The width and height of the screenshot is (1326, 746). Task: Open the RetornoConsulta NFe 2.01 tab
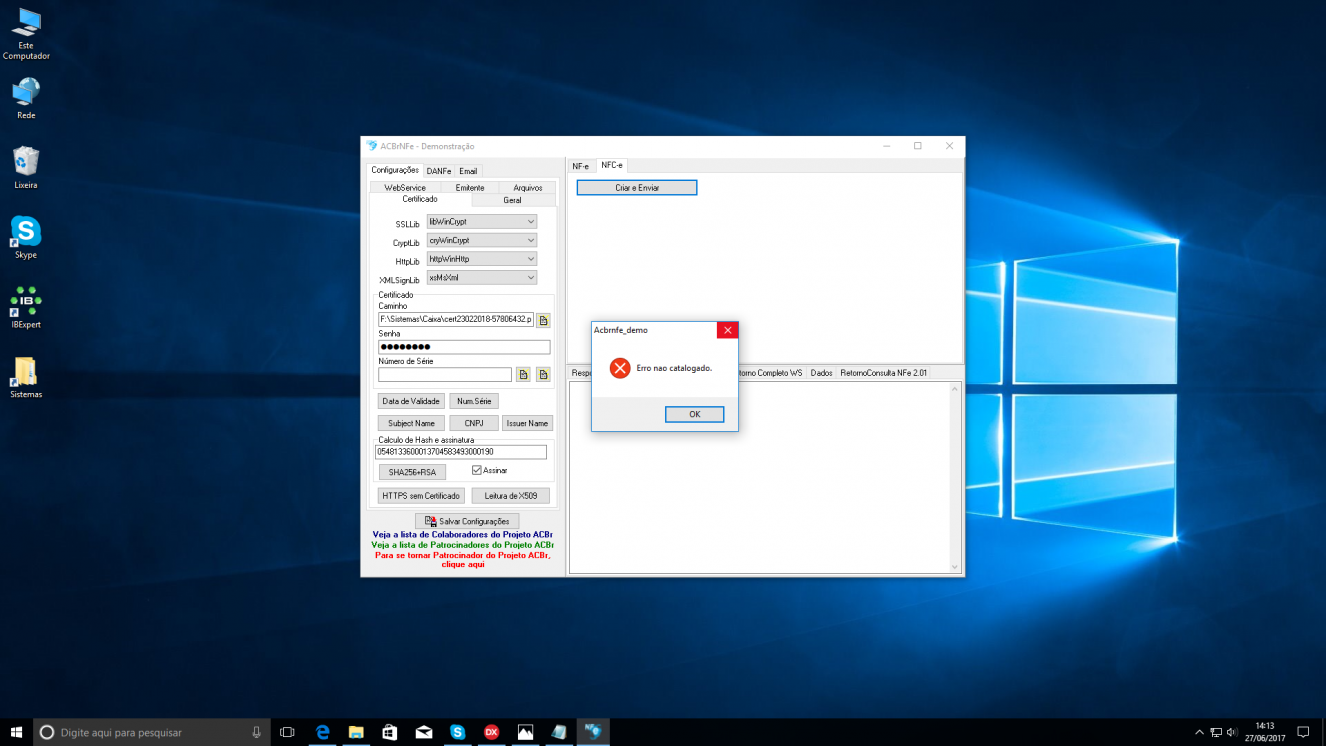click(x=884, y=373)
